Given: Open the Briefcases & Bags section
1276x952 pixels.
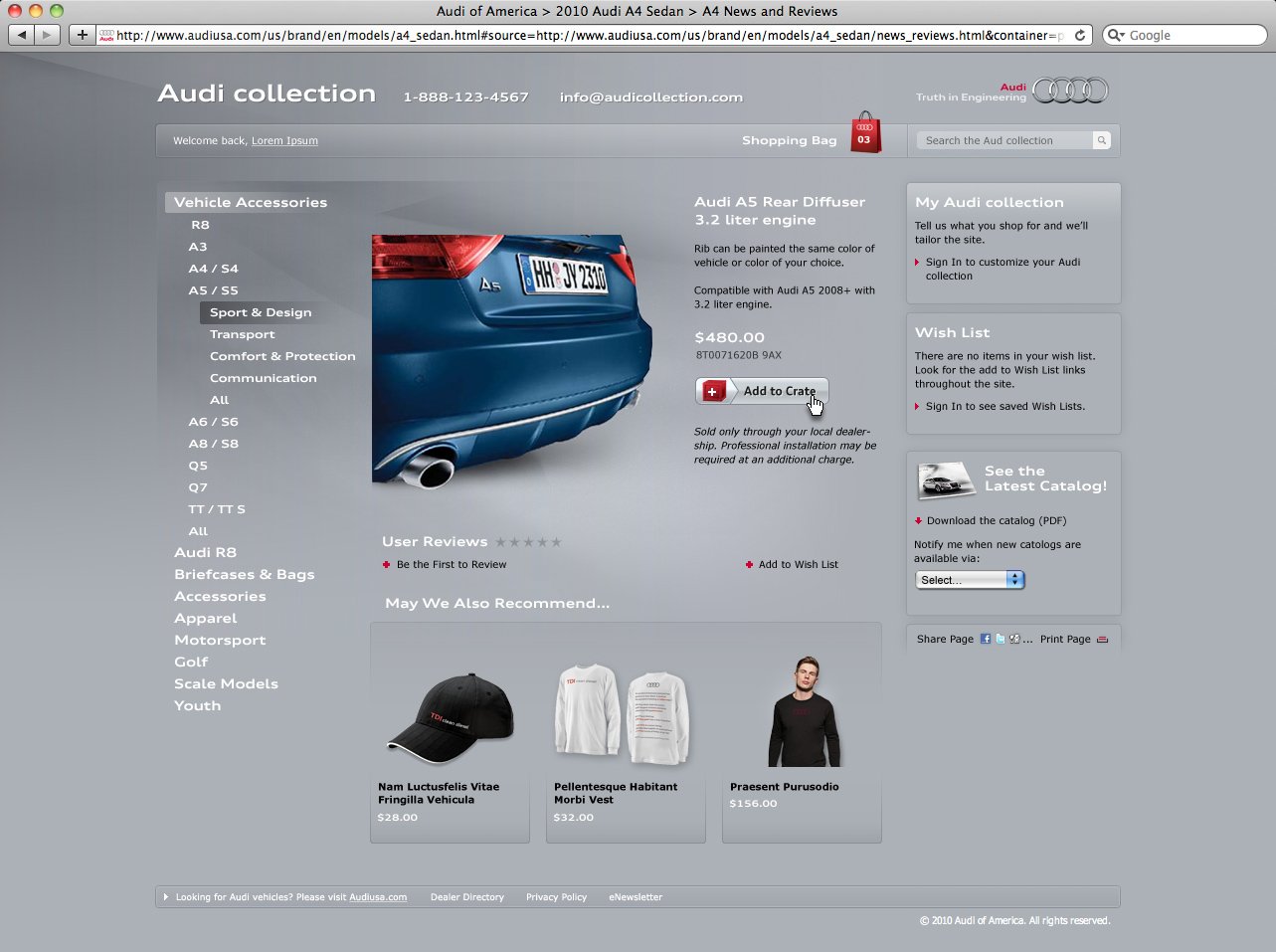Looking at the screenshot, I should (244, 574).
